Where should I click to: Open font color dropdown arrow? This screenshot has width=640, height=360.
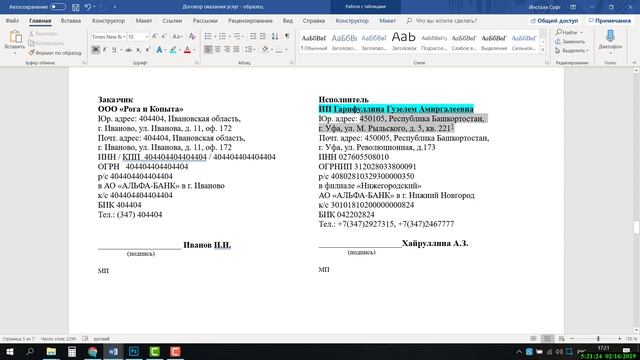pyautogui.click(x=194, y=50)
